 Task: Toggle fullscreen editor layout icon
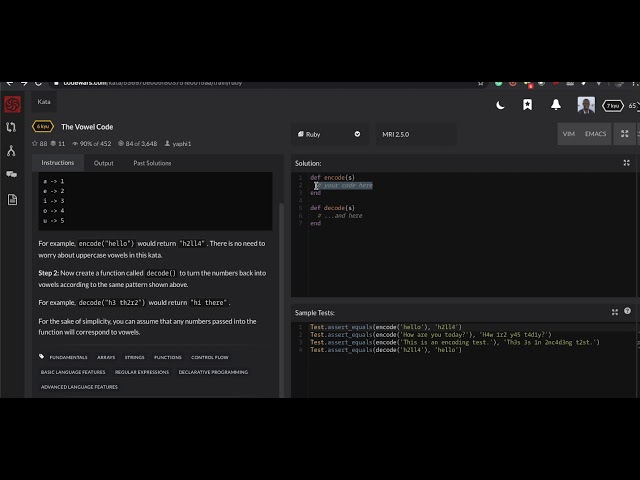tap(624, 134)
